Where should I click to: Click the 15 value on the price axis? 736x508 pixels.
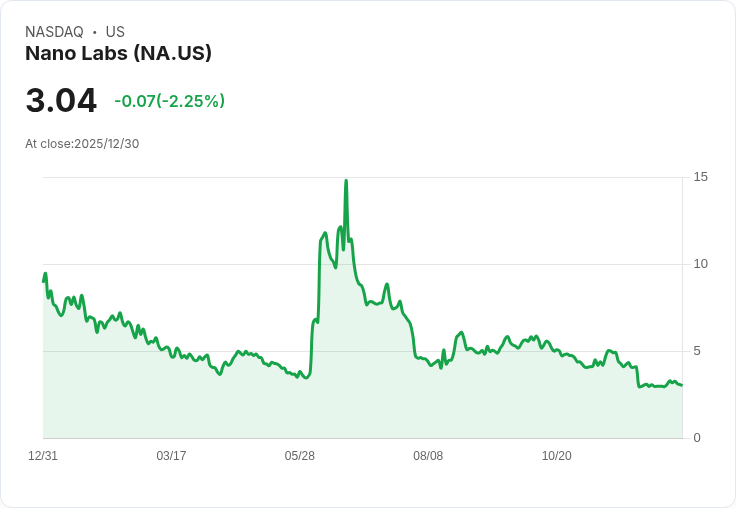(700, 177)
